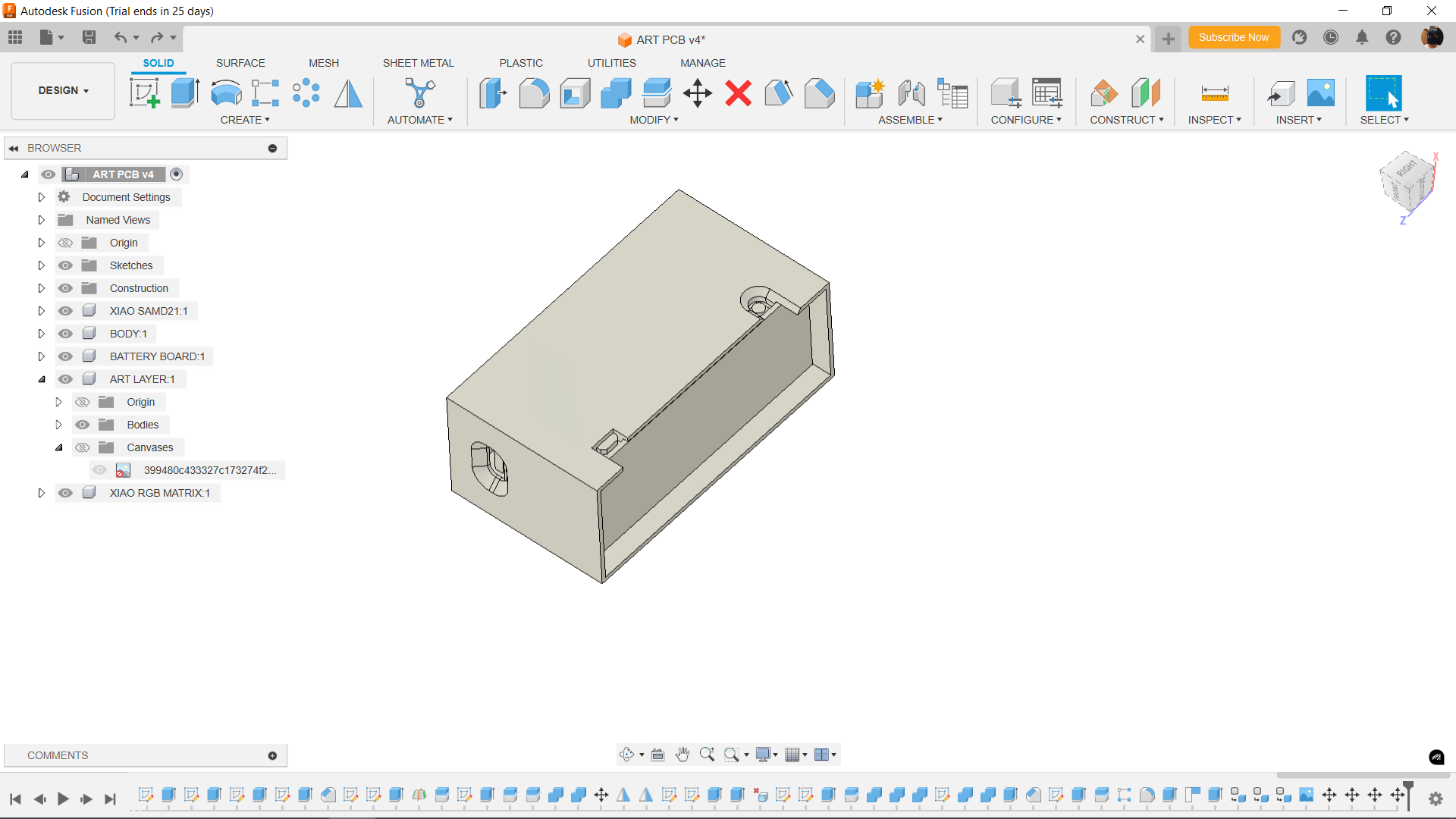Play the timeline
The height and width of the screenshot is (819, 1456).
click(x=63, y=799)
